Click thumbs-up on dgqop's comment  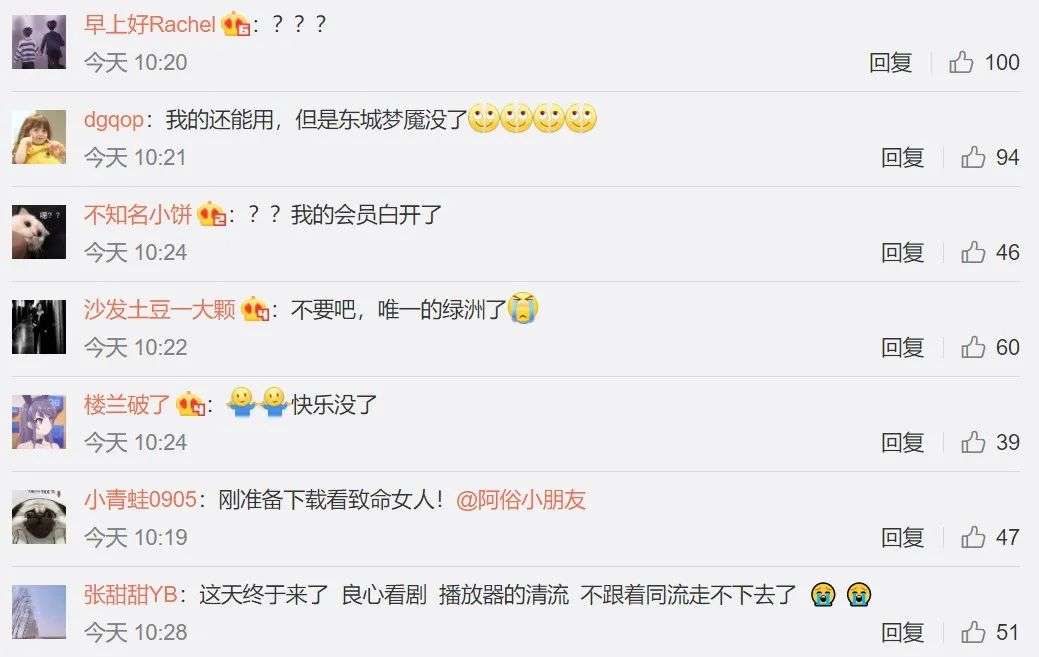973,157
